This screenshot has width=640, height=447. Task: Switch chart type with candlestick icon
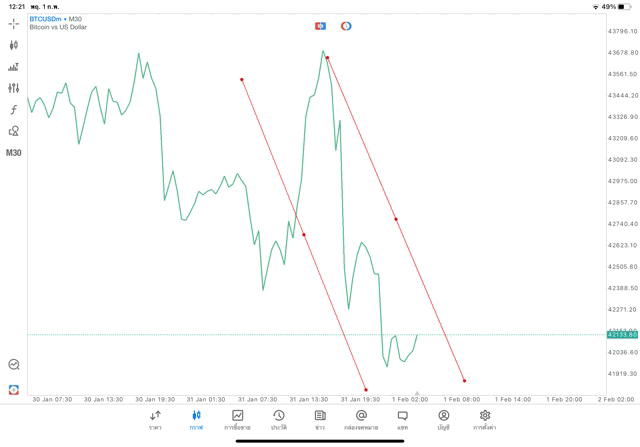coord(14,45)
